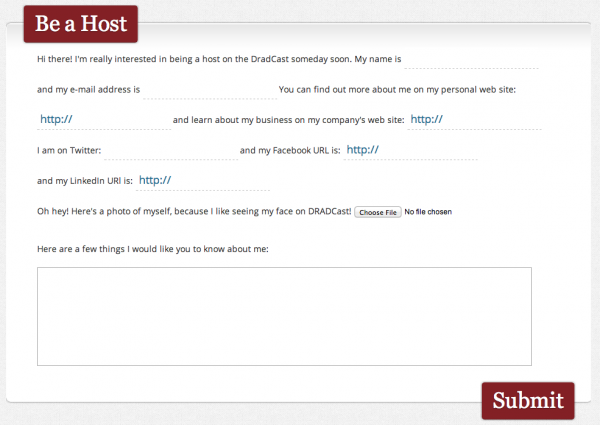This screenshot has height=425, width=600.
Task: Focus the Facebook URL field
Action: coord(410,150)
